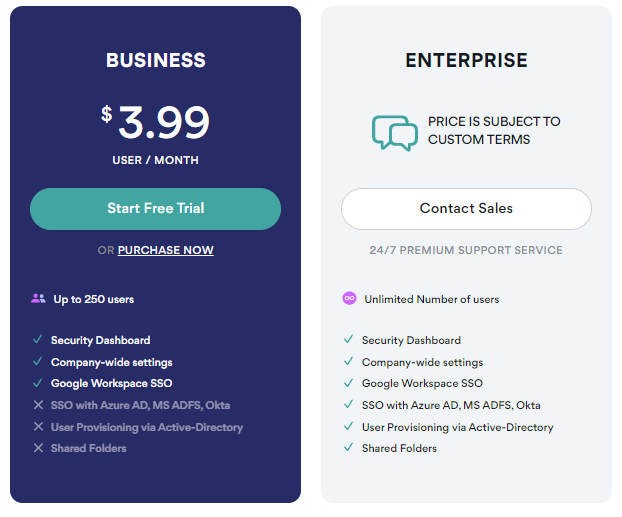This screenshot has height=517, width=622.
Task: Click Enterprise Shared Folders checkmark icon
Action: [348, 447]
